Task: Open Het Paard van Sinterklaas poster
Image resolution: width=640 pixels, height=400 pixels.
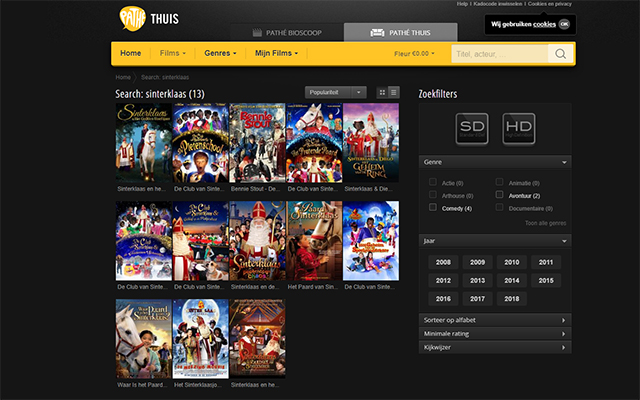Action: point(314,241)
